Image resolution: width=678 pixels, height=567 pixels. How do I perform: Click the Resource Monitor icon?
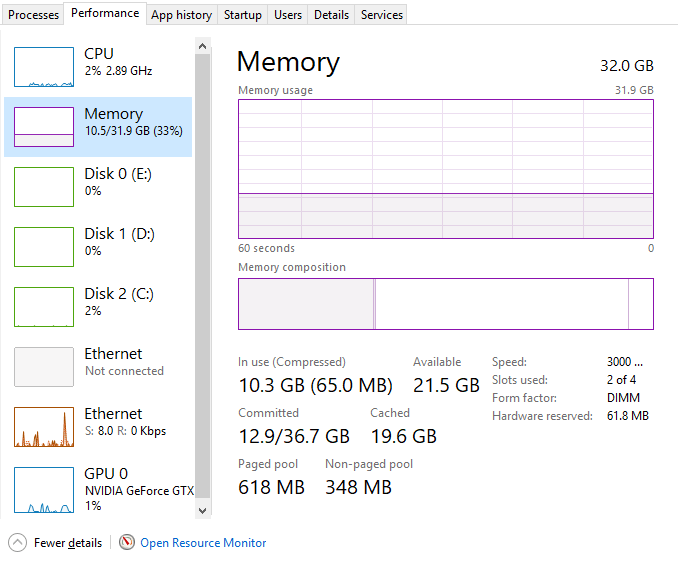click(127, 543)
